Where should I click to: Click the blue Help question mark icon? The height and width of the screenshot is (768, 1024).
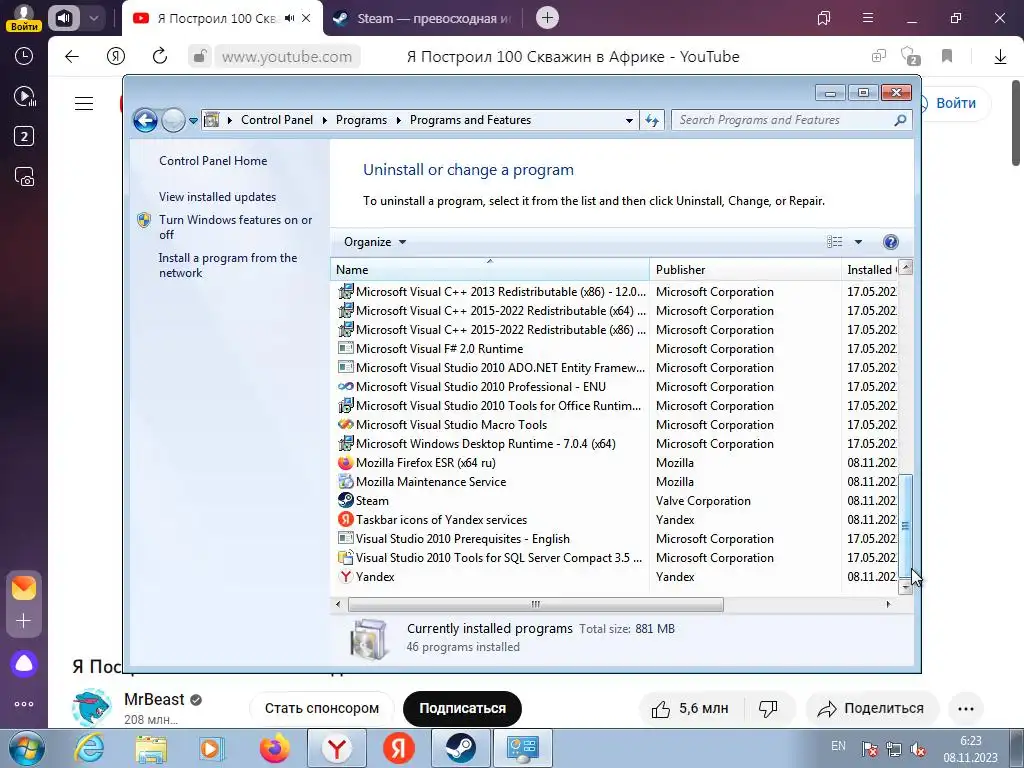(890, 242)
